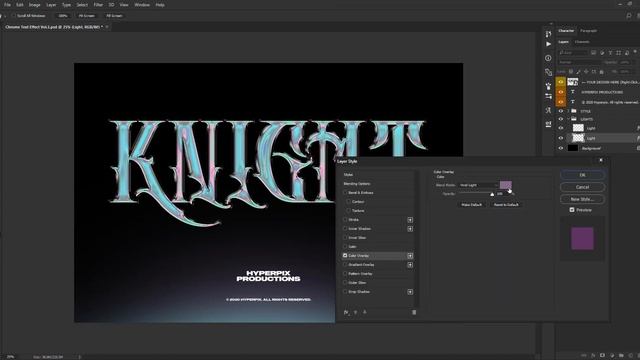Viewport: 640px width, 360px height.
Task: Open the Image menu
Action: 34,5
